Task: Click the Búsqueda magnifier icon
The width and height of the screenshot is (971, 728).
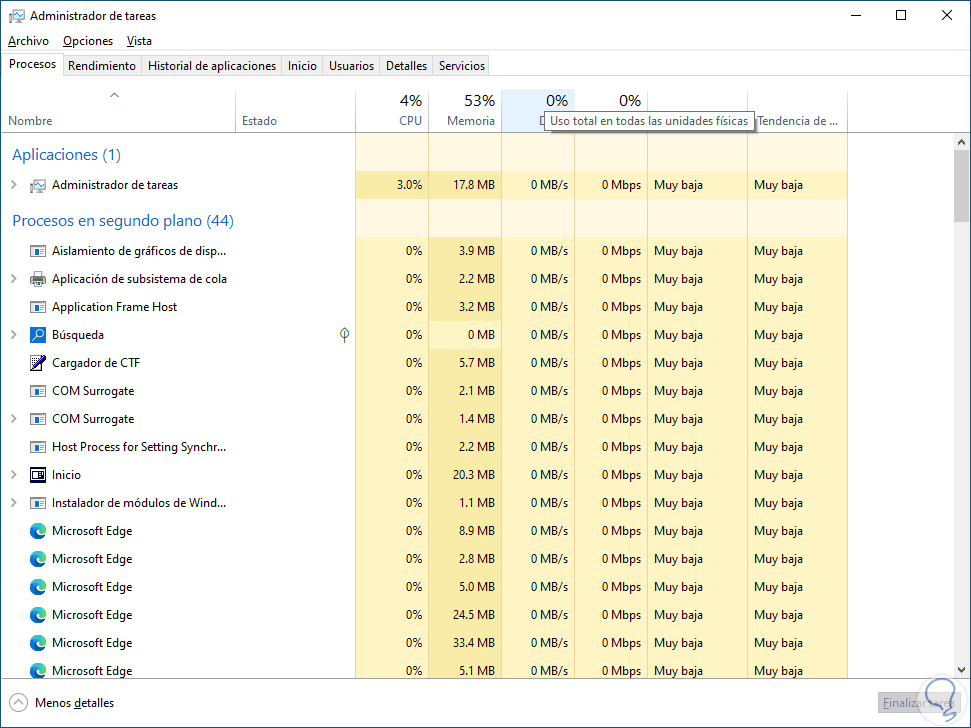Action: point(38,335)
